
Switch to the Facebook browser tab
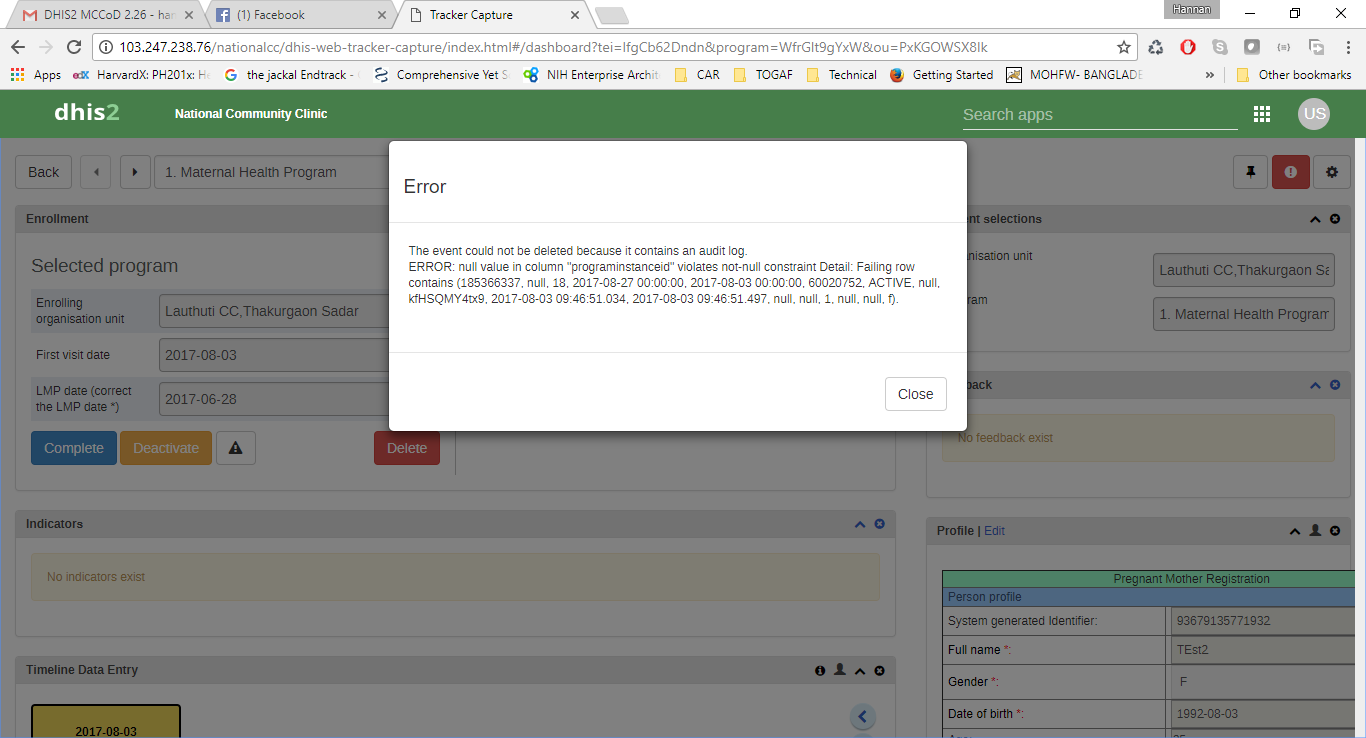point(300,15)
